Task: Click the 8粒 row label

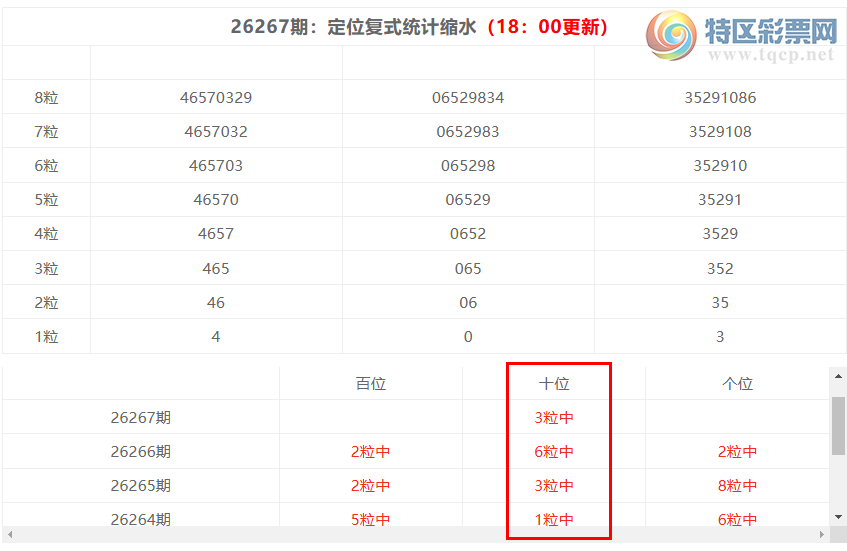Action: (46, 98)
